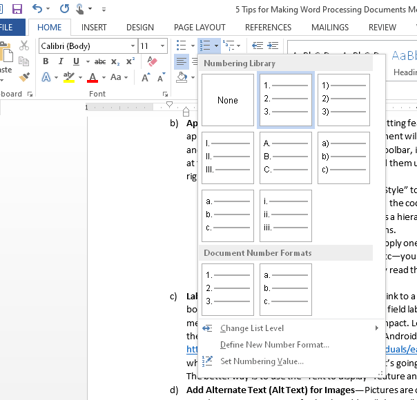Click the Clear All Formatting eraser icon

point(152,61)
